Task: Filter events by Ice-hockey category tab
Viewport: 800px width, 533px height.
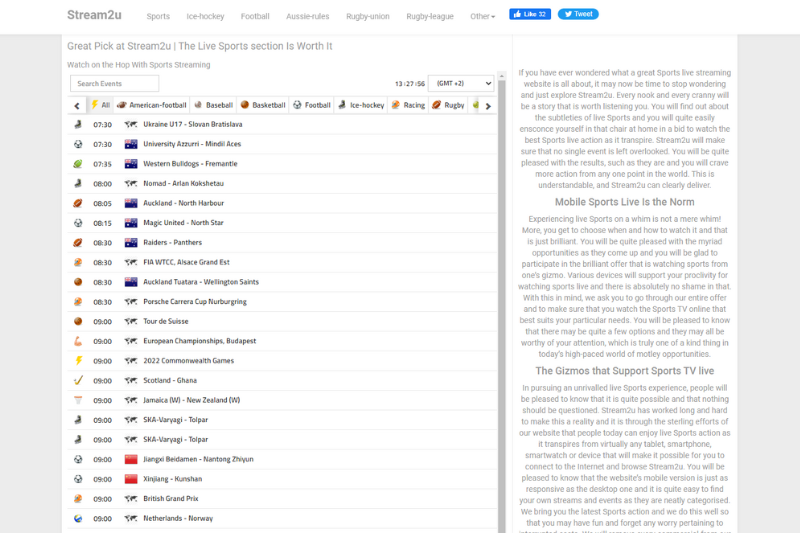Action: [361, 105]
